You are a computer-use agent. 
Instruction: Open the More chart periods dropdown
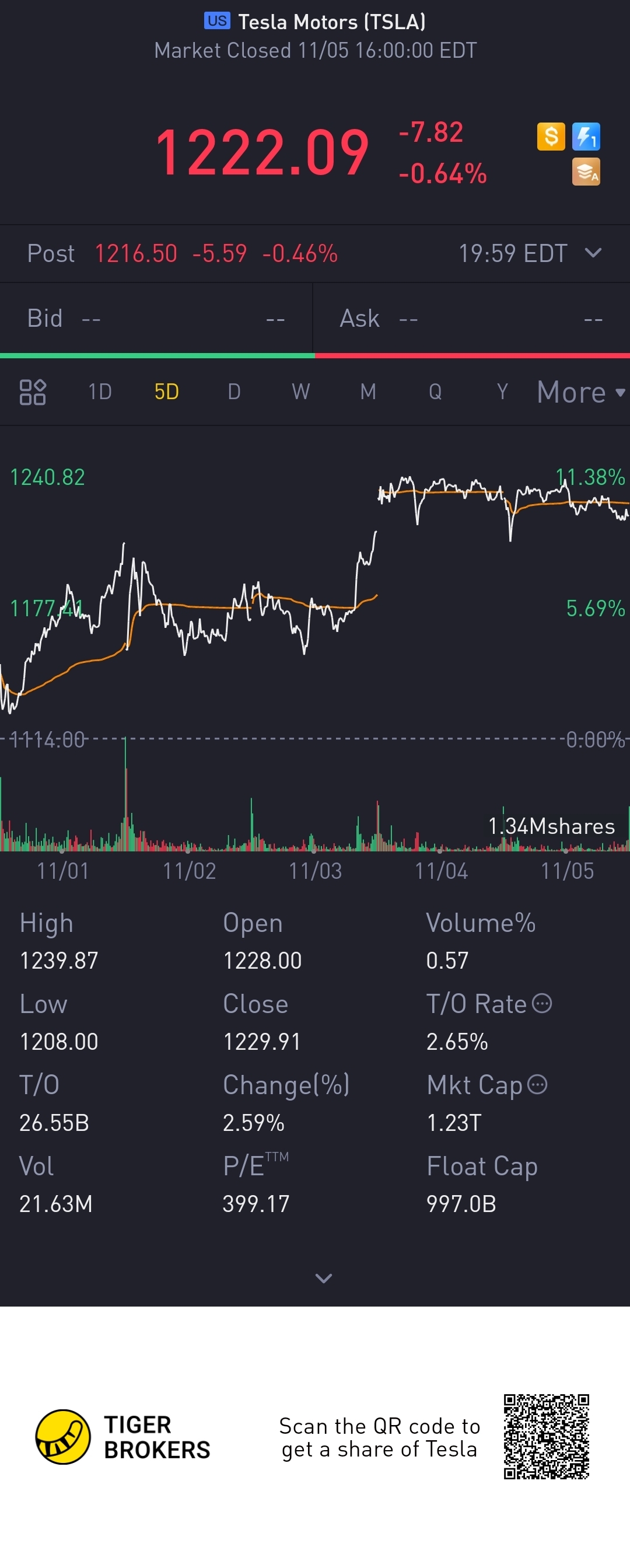(580, 392)
